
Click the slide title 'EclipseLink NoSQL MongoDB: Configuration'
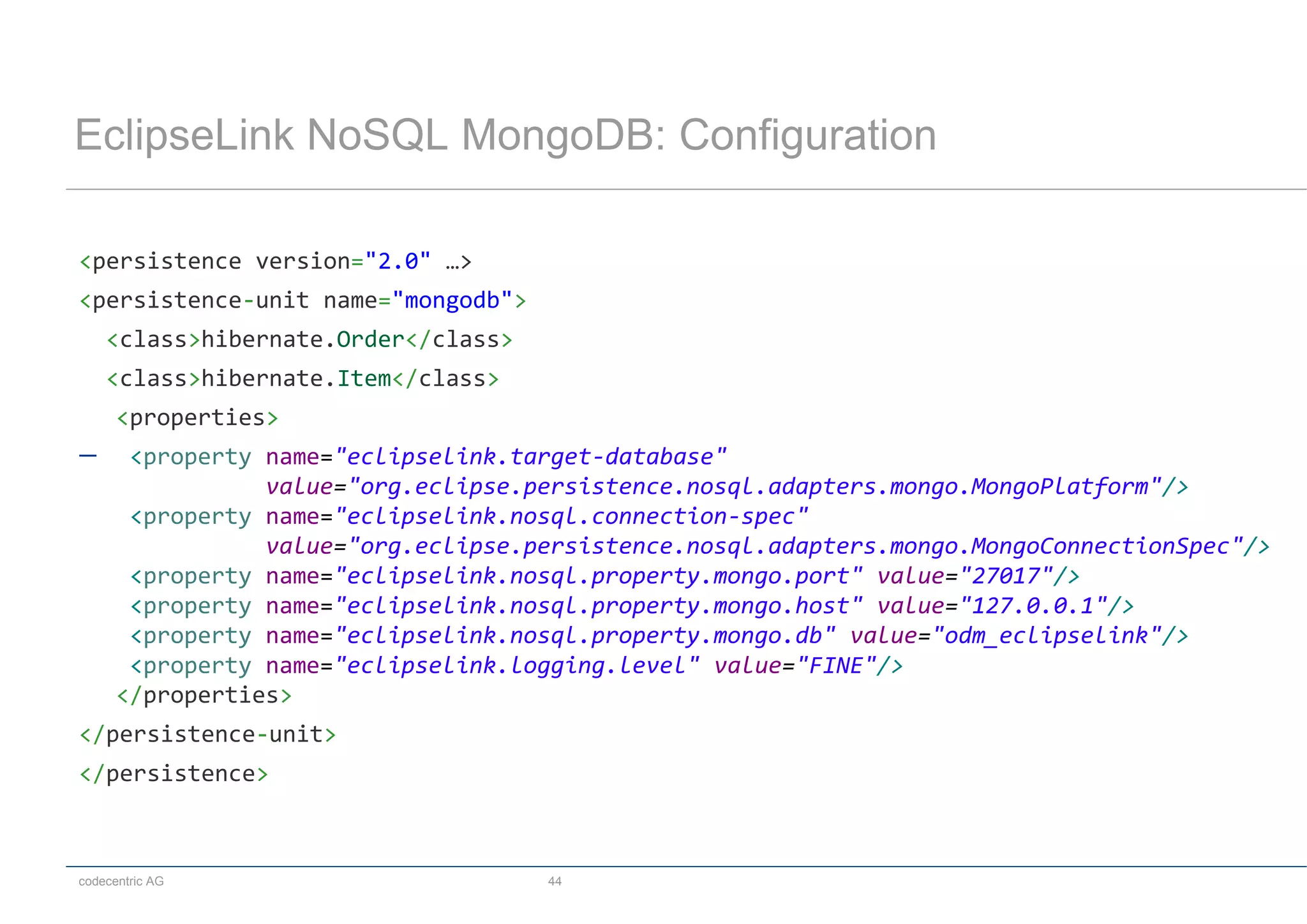[505, 135]
